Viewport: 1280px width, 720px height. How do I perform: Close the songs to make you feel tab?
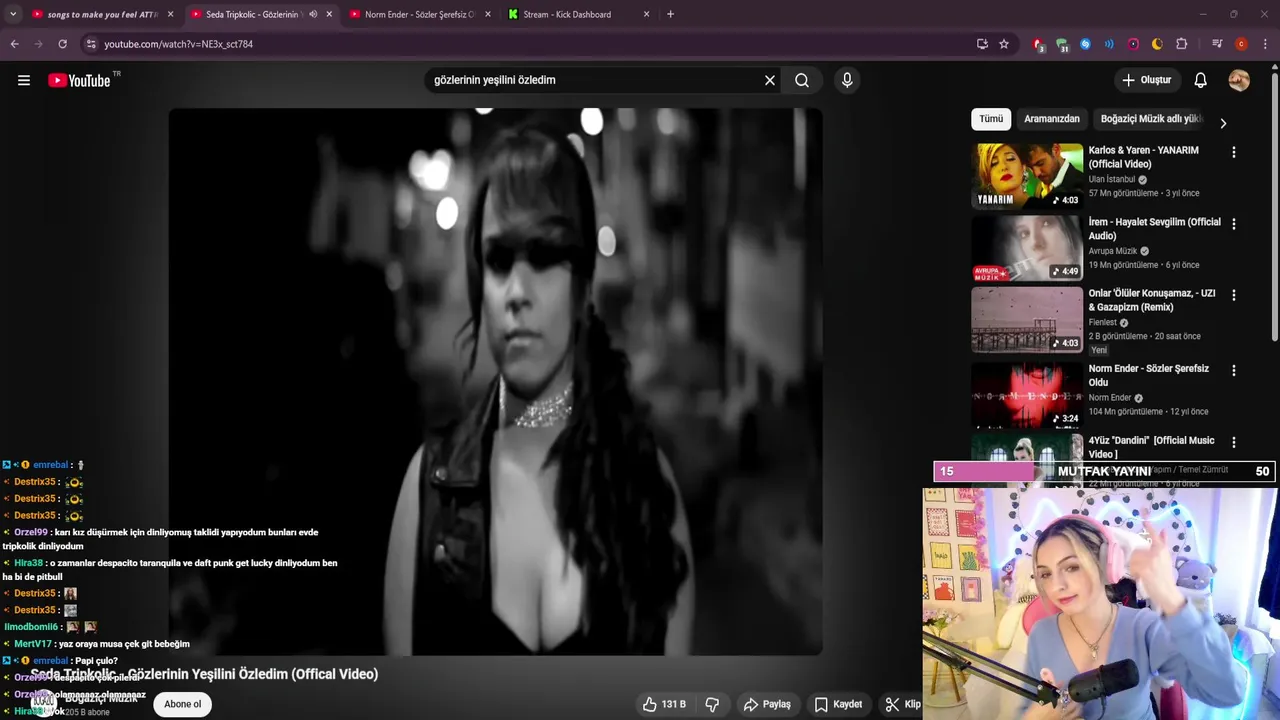click(170, 14)
